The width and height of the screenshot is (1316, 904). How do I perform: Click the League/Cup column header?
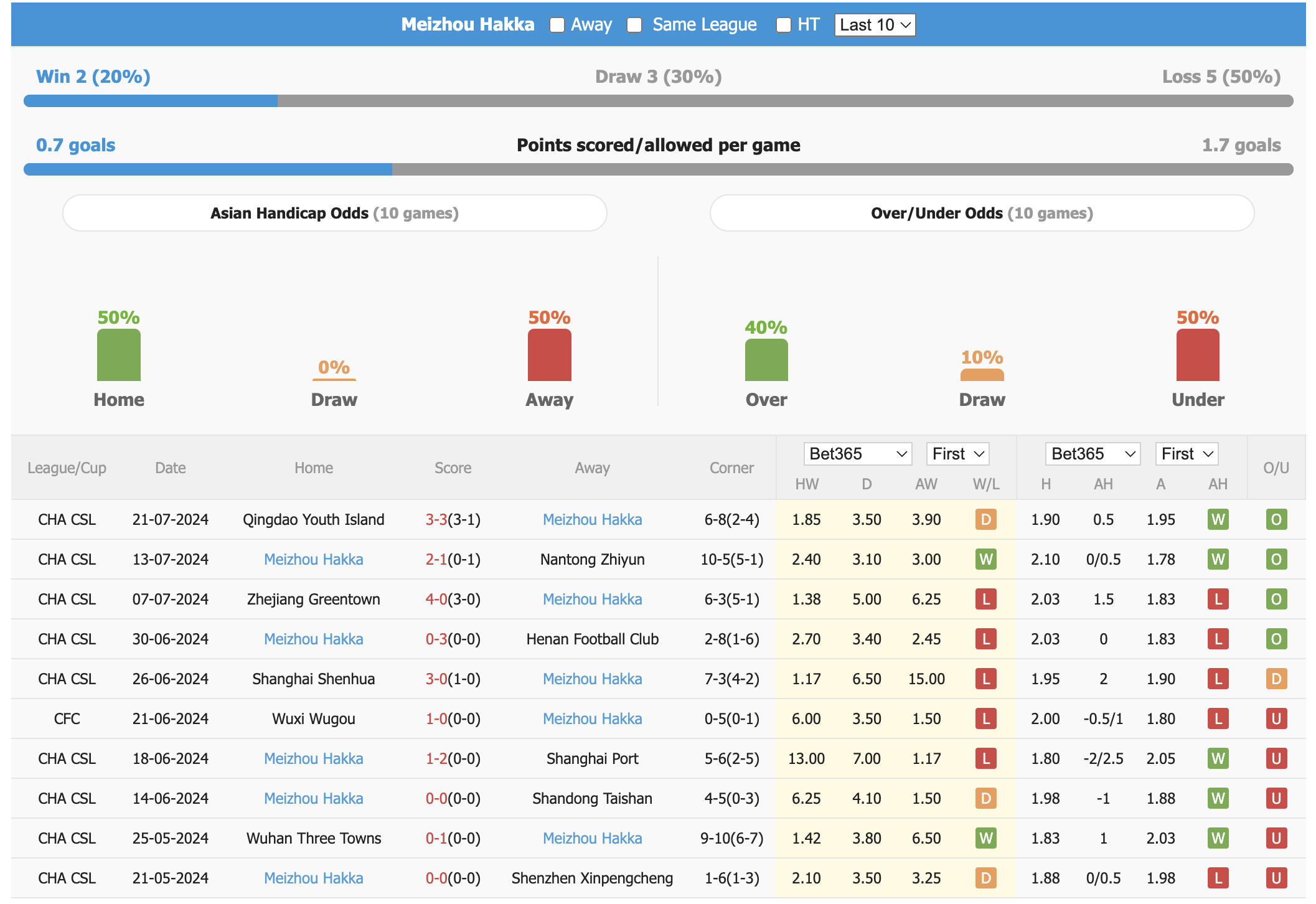click(x=67, y=468)
